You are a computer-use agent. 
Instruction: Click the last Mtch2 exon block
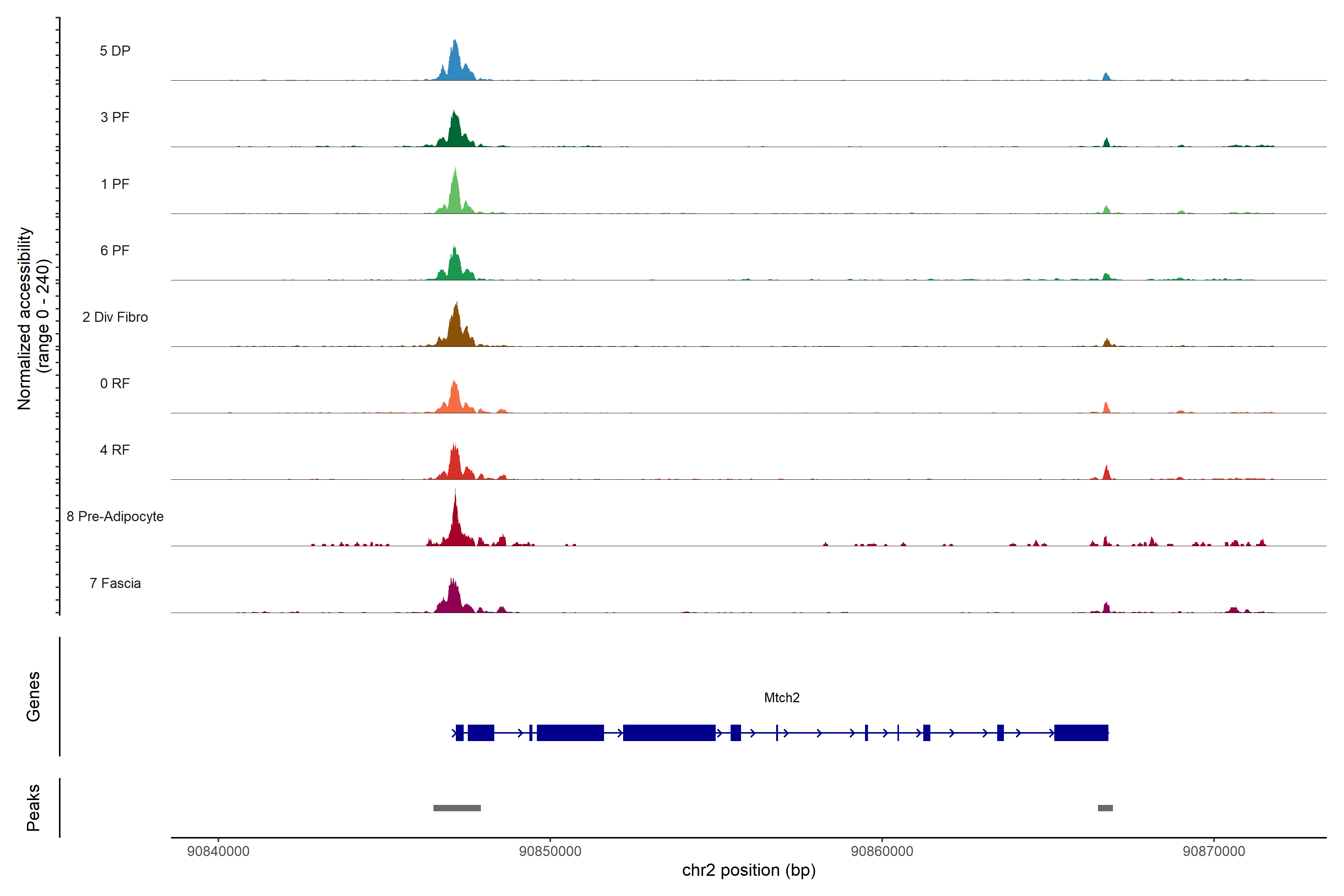[x=1080, y=732]
